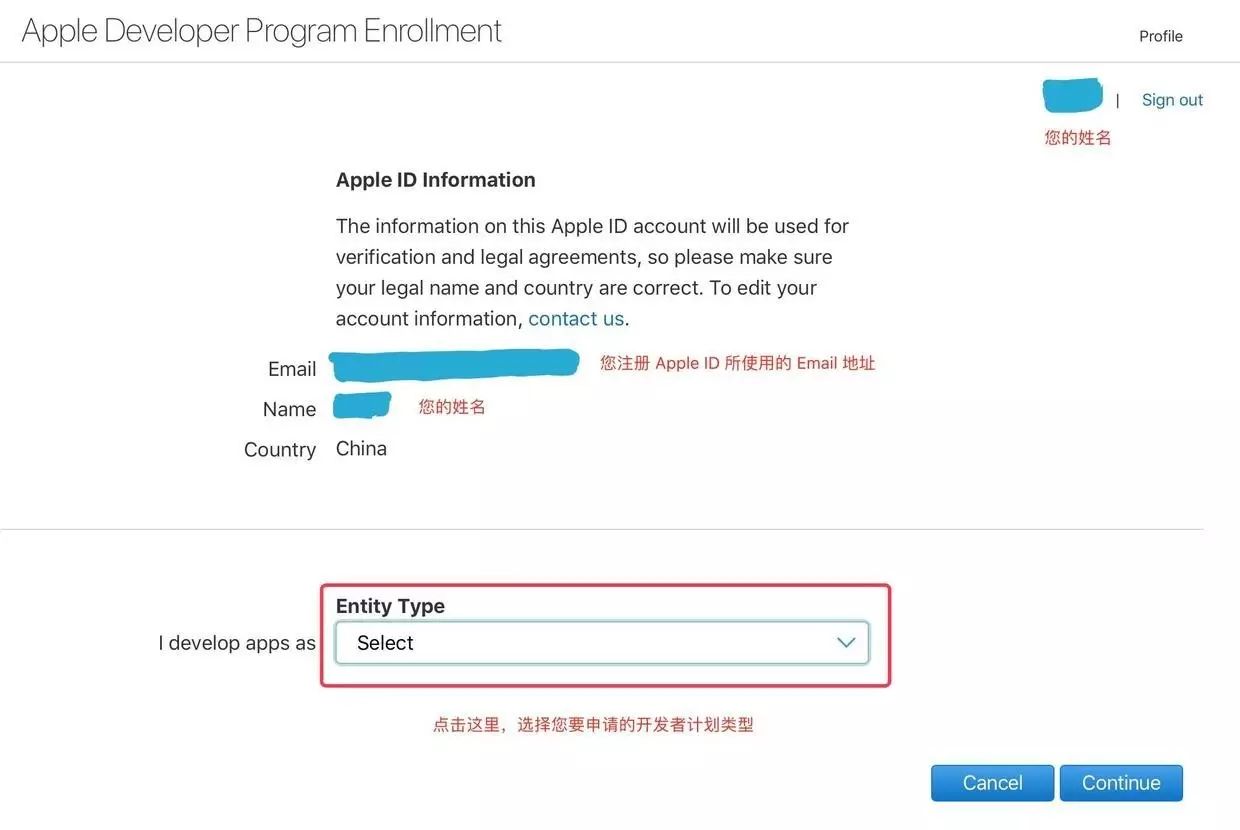Click the dropdown chevron arrow in Entity Type
The width and height of the screenshot is (1240, 830).
pyautogui.click(x=846, y=642)
